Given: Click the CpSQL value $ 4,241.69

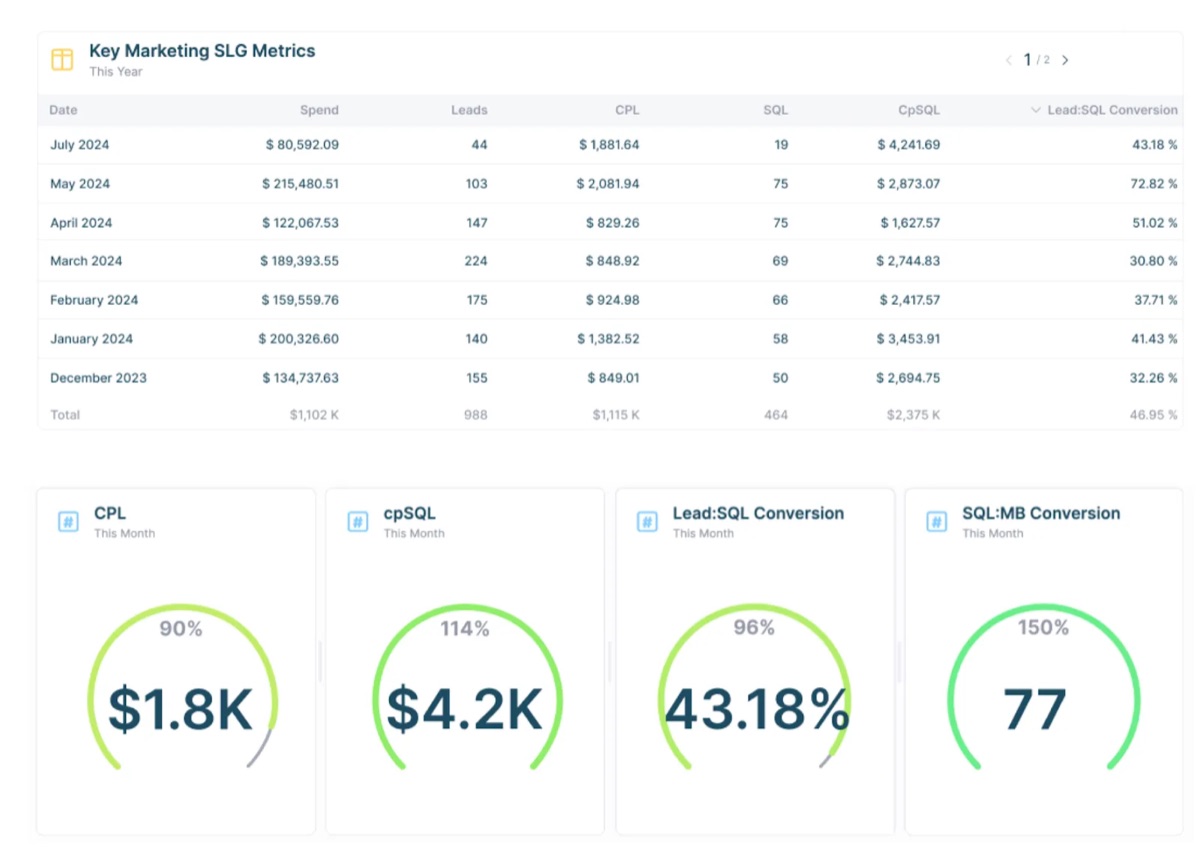Looking at the screenshot, I should pos(908,145).
